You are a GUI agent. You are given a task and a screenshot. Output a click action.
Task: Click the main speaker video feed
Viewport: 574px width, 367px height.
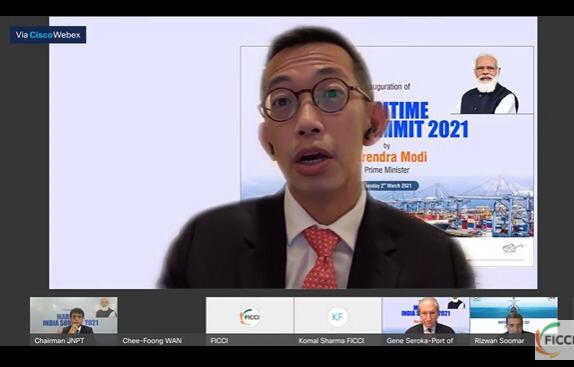point(293,153)
